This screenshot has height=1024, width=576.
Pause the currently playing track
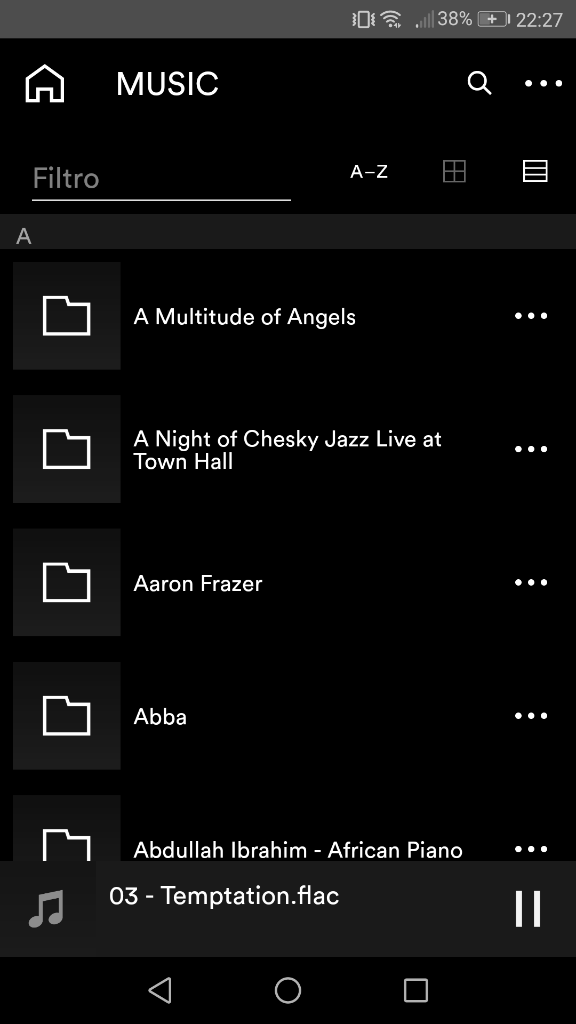coord(528,908)
